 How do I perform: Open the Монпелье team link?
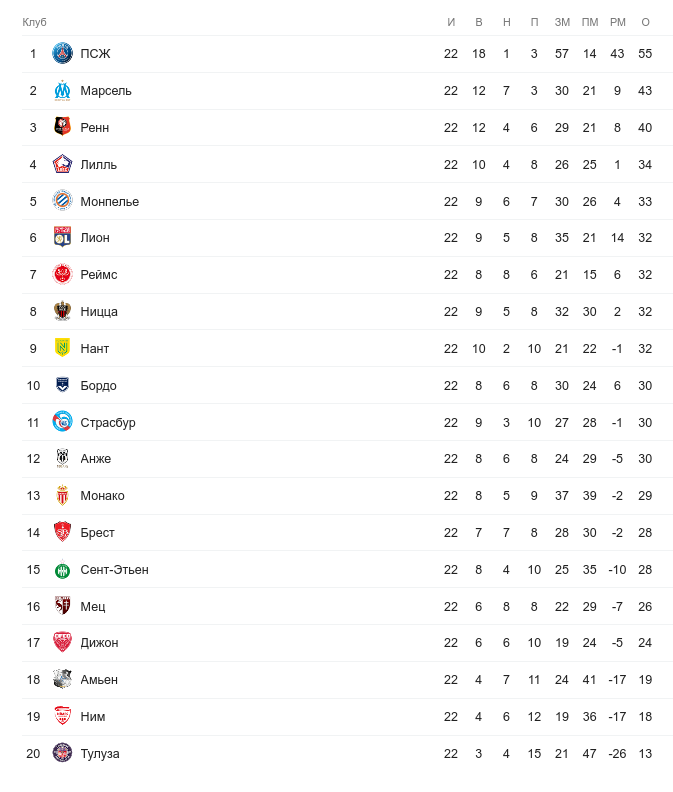(109, 201)
